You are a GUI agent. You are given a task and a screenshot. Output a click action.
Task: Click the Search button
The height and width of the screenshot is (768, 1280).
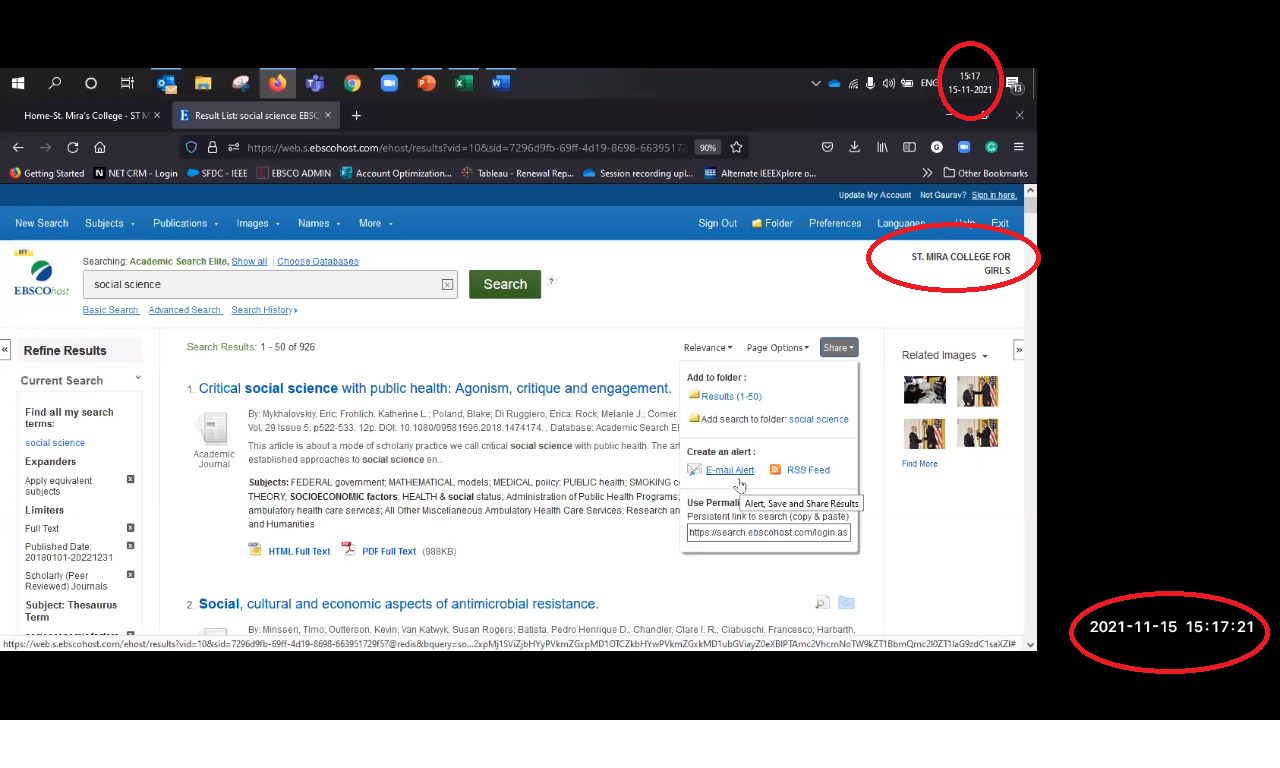pos(504,284)
